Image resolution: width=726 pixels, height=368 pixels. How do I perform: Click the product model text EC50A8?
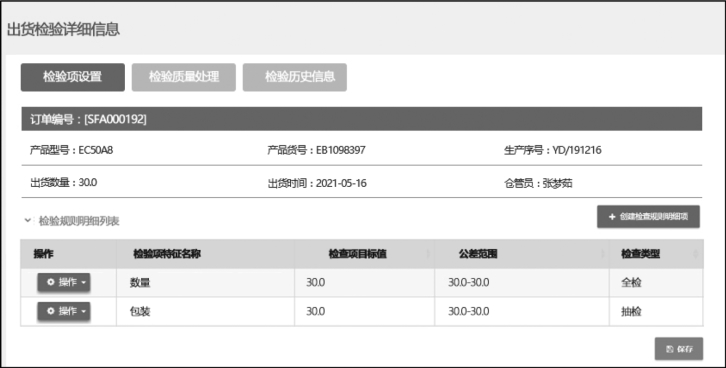pyautogui.click(x=96, y=150)
